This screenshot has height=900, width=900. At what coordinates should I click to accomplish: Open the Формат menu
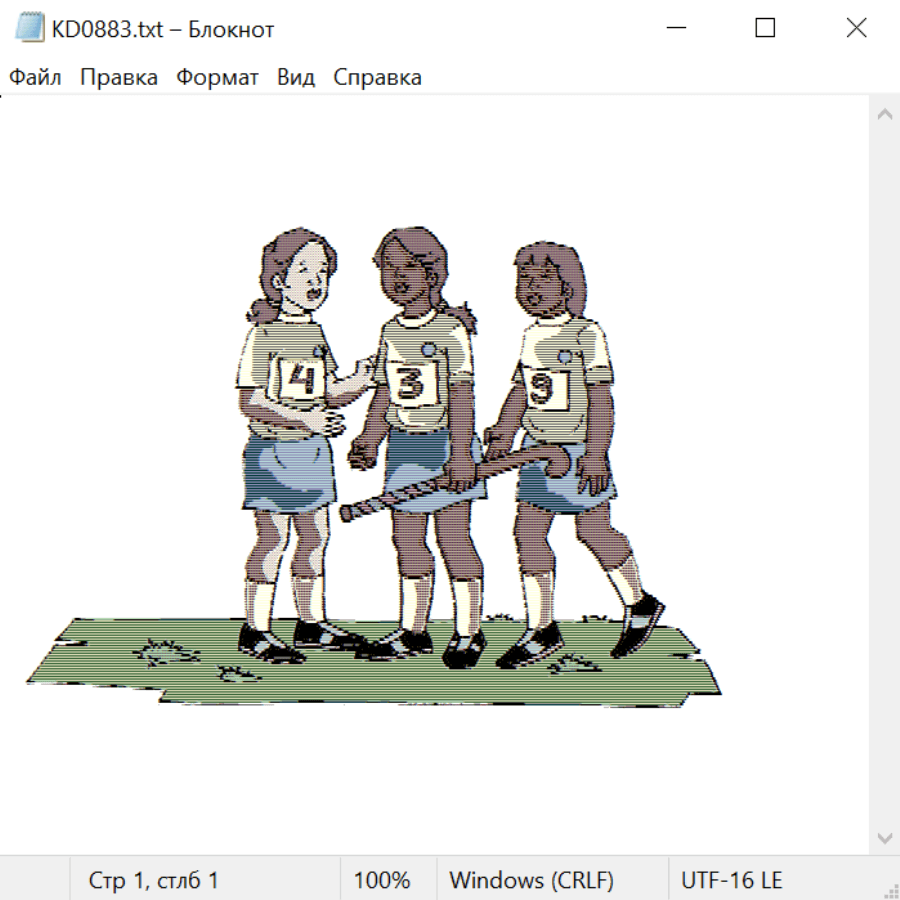pos(217,77)
